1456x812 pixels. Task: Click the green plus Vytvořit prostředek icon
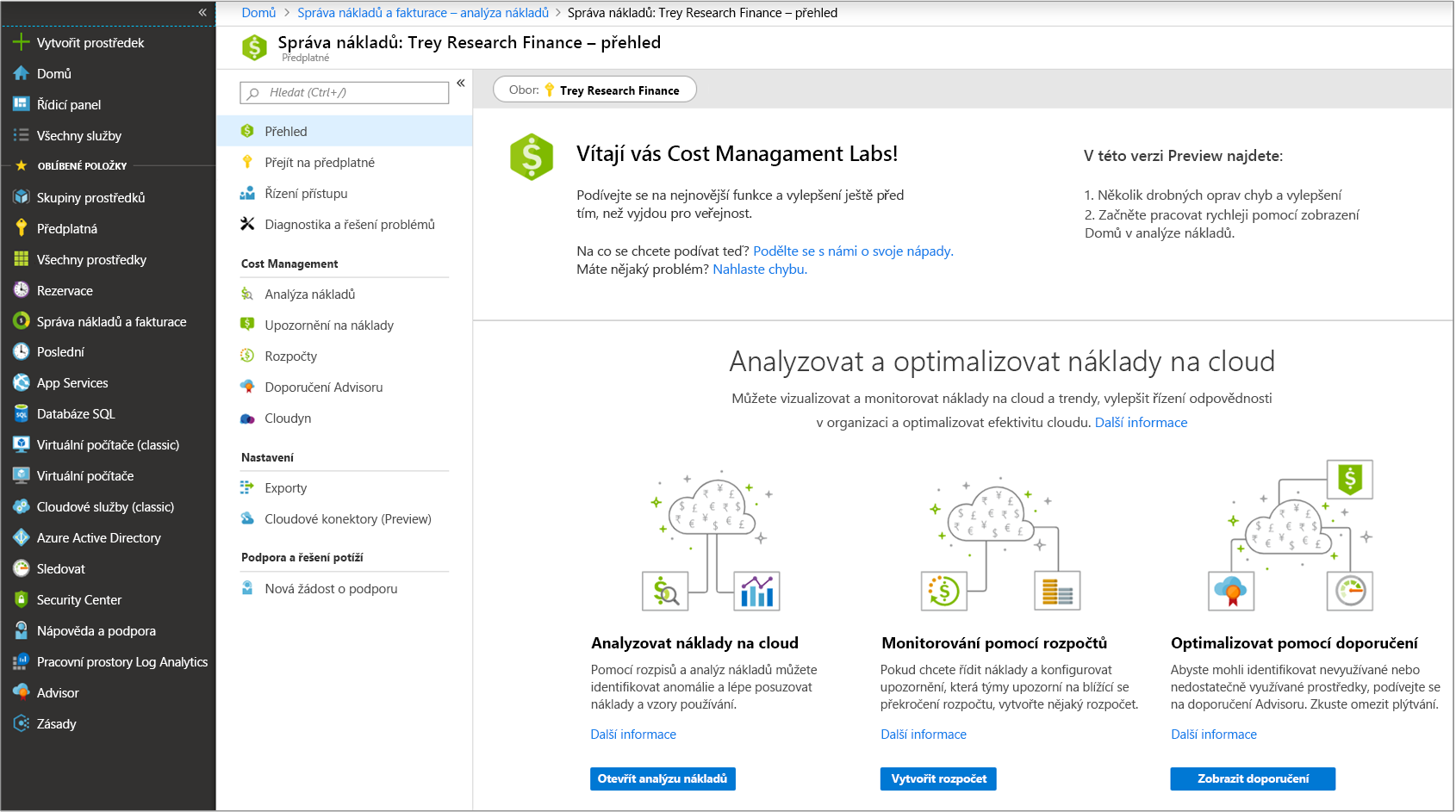click(x=21, y=42)
